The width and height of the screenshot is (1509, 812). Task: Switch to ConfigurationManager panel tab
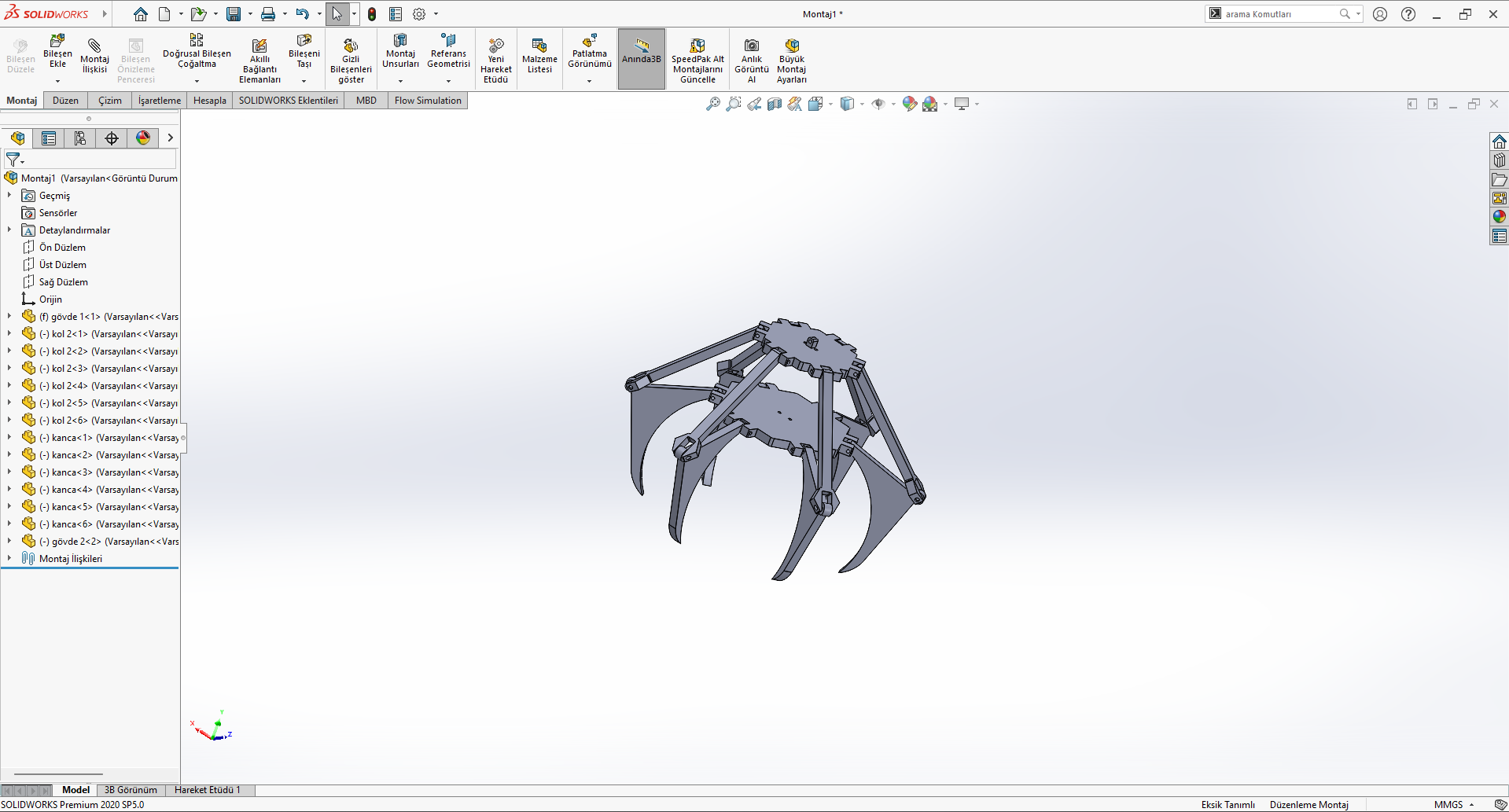80,138
